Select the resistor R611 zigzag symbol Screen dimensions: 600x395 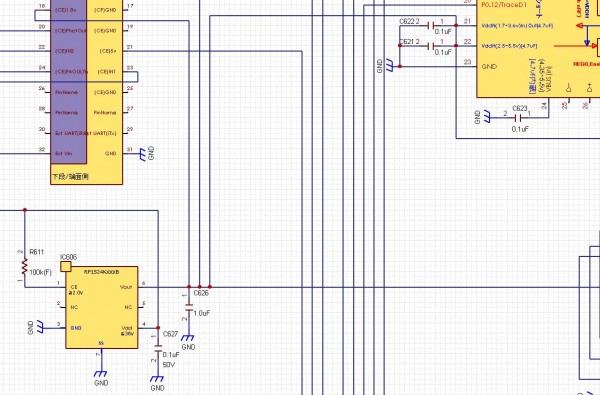25,267
